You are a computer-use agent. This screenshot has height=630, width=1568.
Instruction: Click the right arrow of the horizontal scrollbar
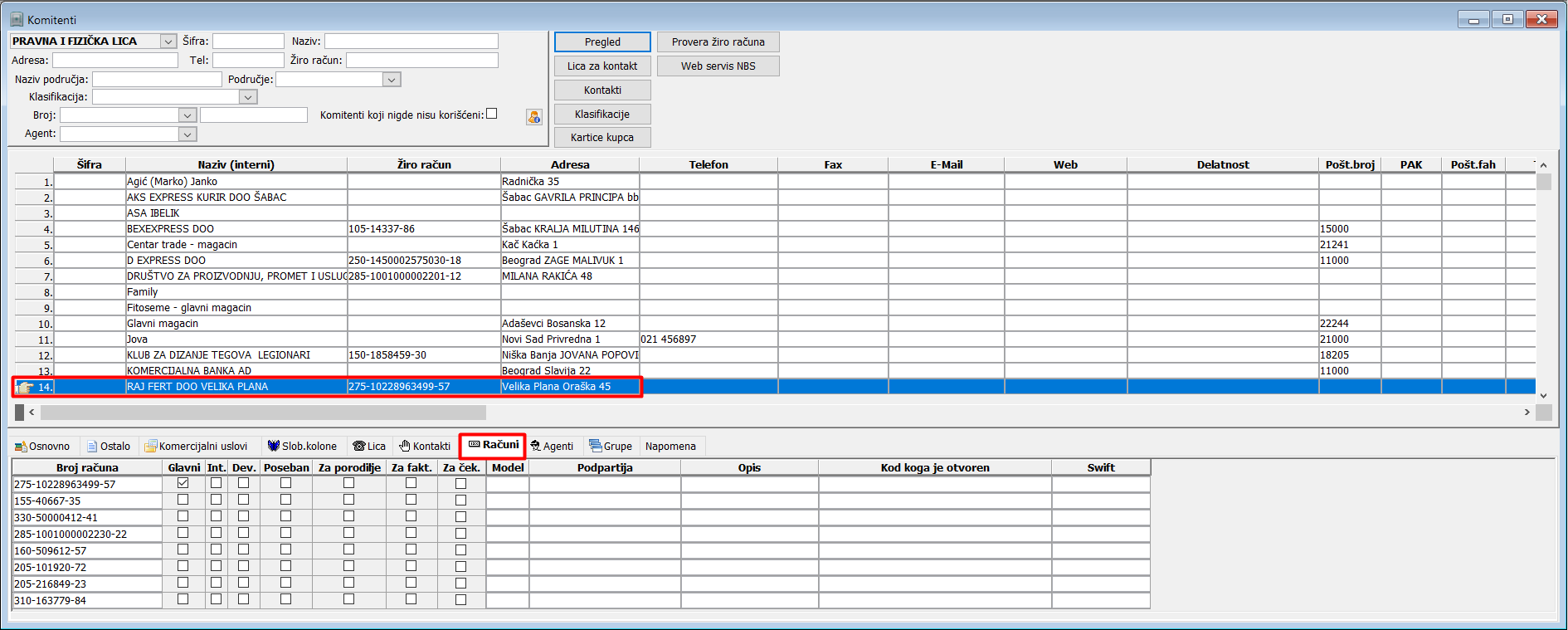tap(1527, 413)
